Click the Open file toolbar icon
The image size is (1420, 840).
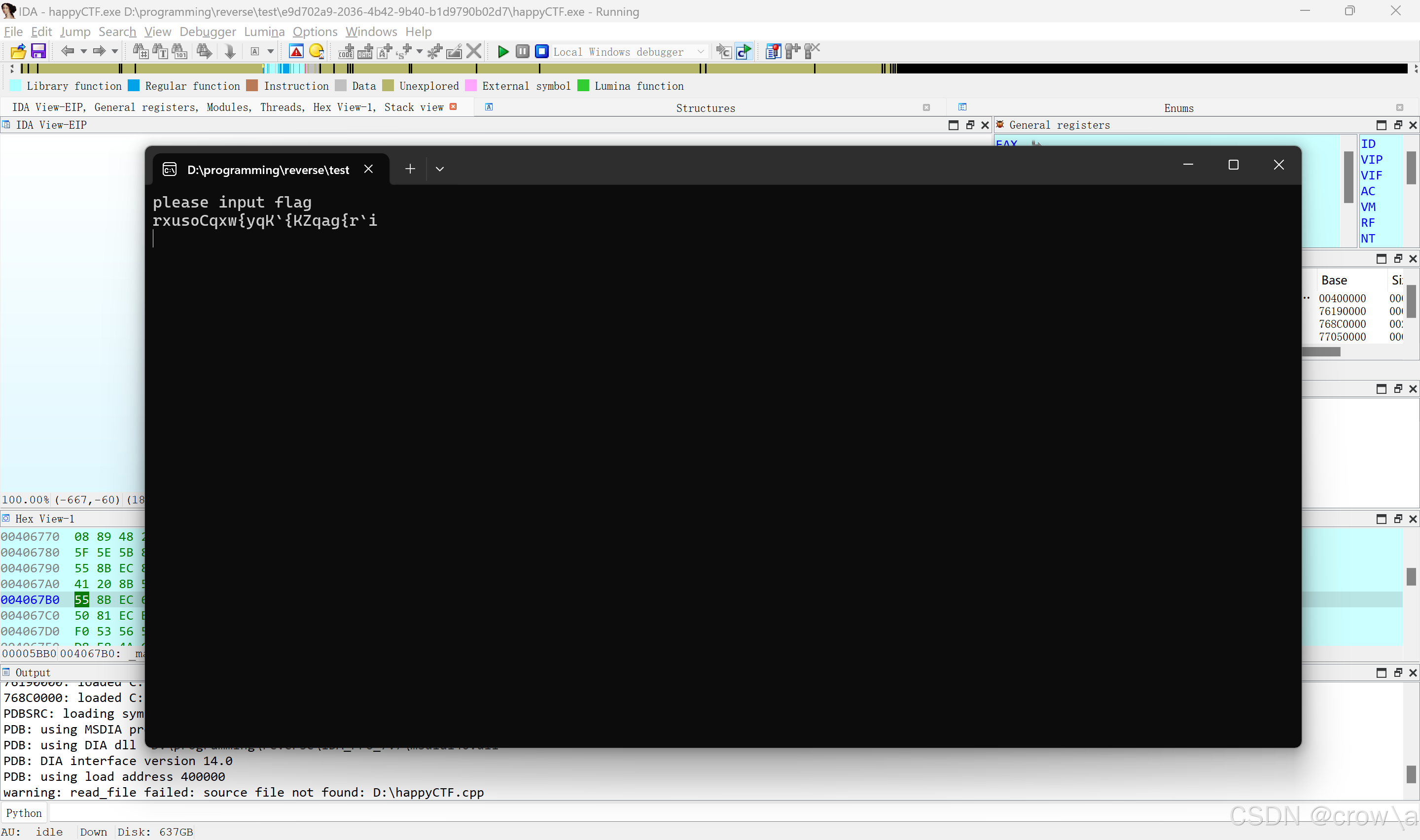pos(18,51)
